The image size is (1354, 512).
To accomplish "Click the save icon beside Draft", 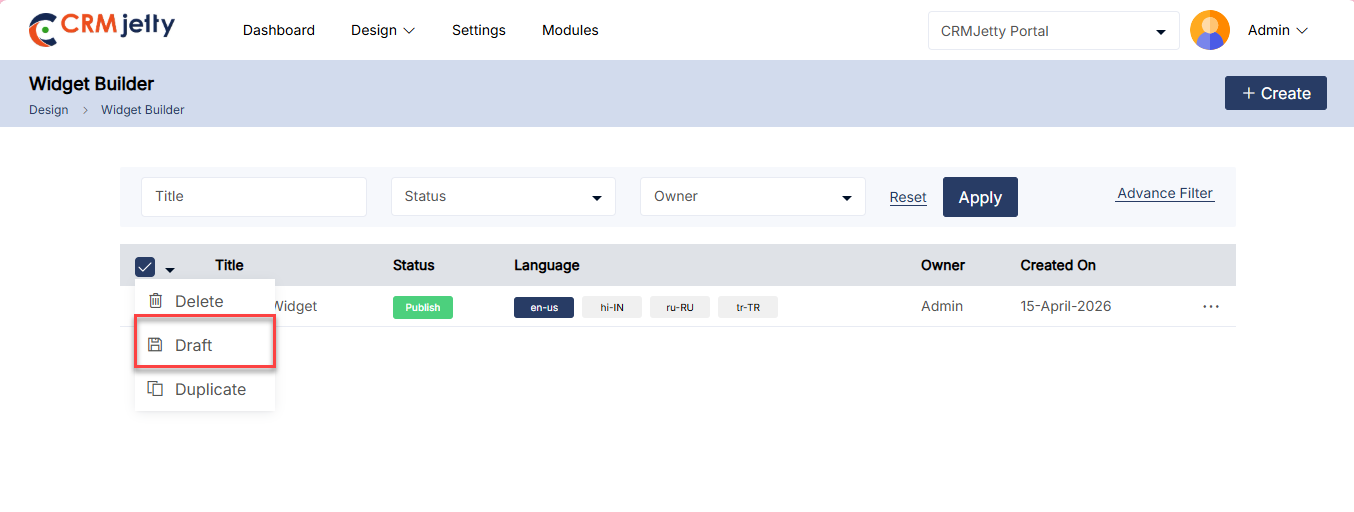I will 155,345.
